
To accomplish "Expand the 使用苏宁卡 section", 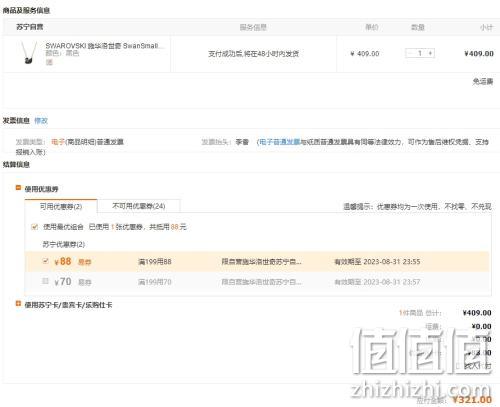I will 18,304.
